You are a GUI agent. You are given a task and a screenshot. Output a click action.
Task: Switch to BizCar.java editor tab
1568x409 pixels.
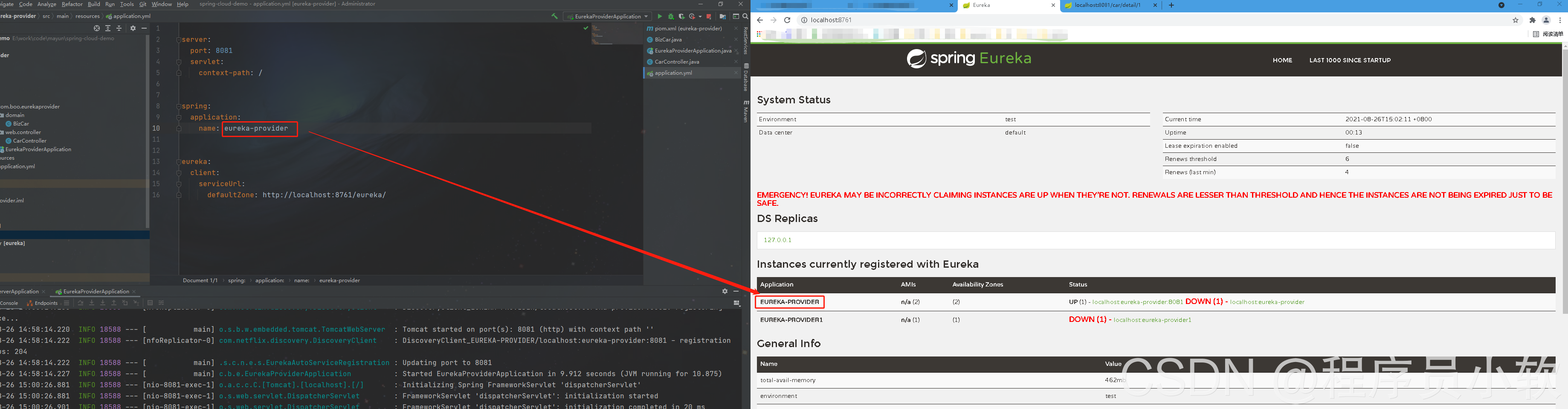[692, 40]
